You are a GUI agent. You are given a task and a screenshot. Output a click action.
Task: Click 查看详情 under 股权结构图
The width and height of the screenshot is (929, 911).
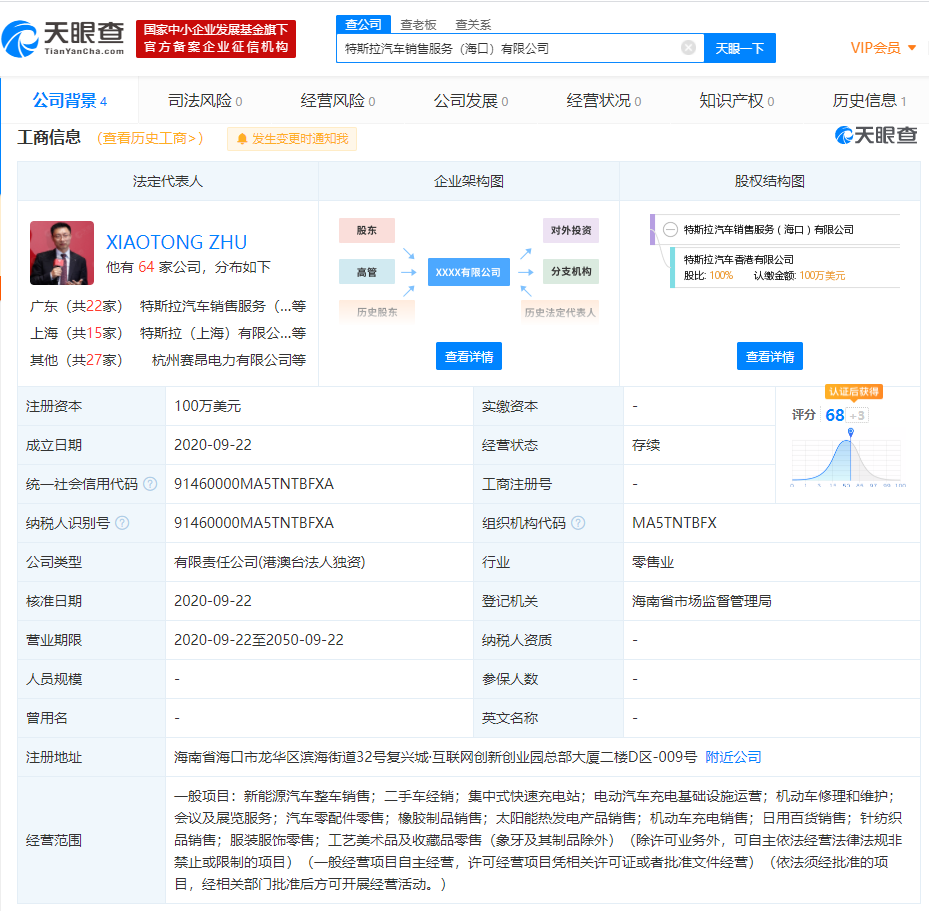pyautogui.click(x=769, y=355)
